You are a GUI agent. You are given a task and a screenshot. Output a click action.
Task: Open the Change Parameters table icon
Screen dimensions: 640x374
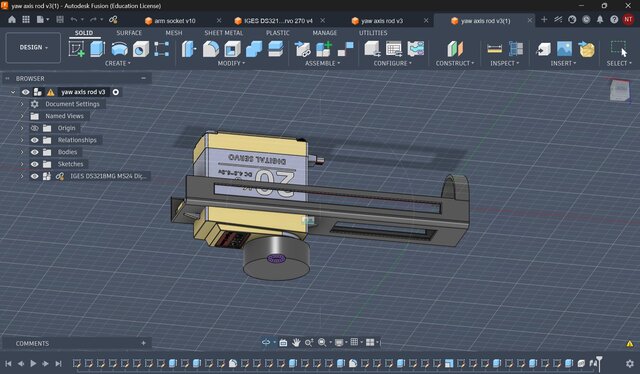click(x=394, y=49)
